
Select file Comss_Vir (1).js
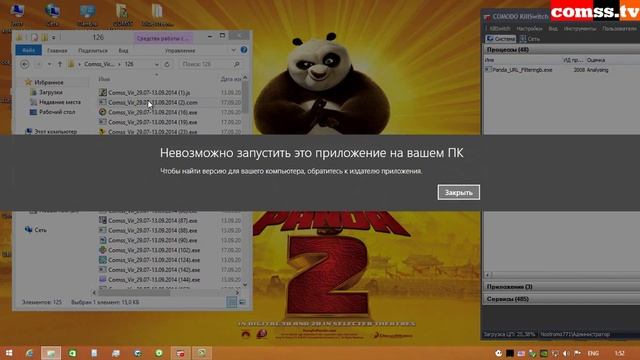click(149, 93)
